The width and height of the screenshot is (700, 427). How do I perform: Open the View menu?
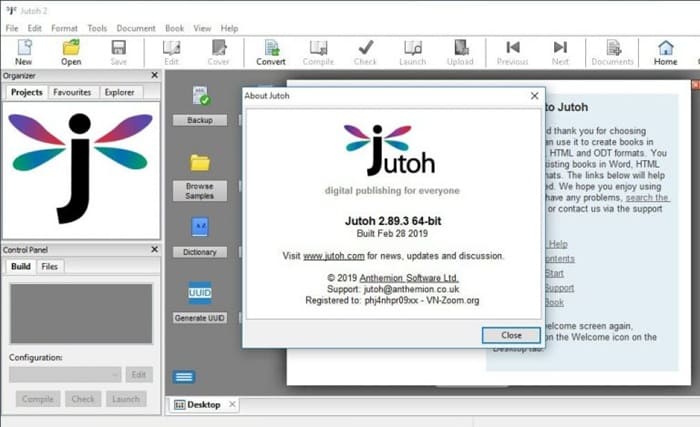(202, 28)
